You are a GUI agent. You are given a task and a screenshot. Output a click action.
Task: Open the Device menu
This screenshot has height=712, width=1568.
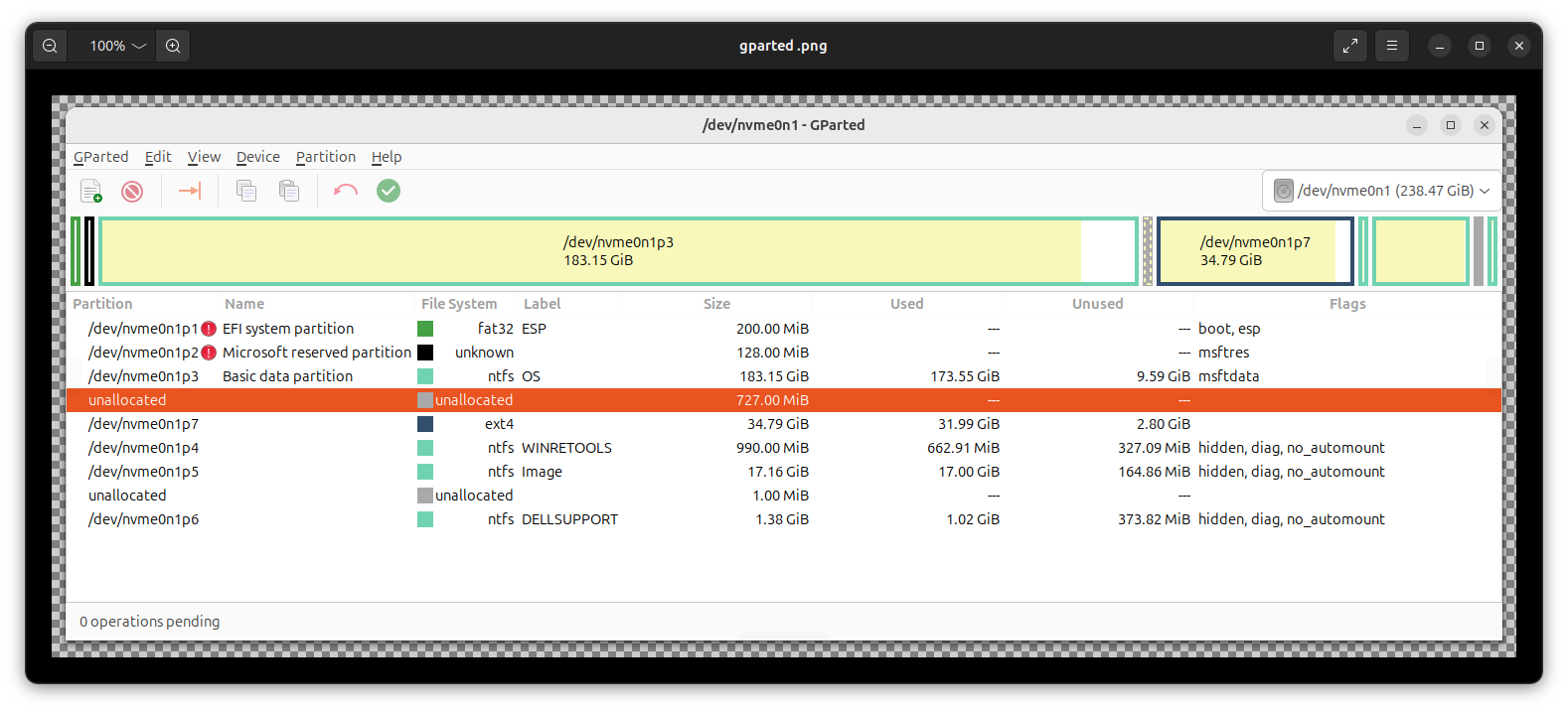point(257,157)
